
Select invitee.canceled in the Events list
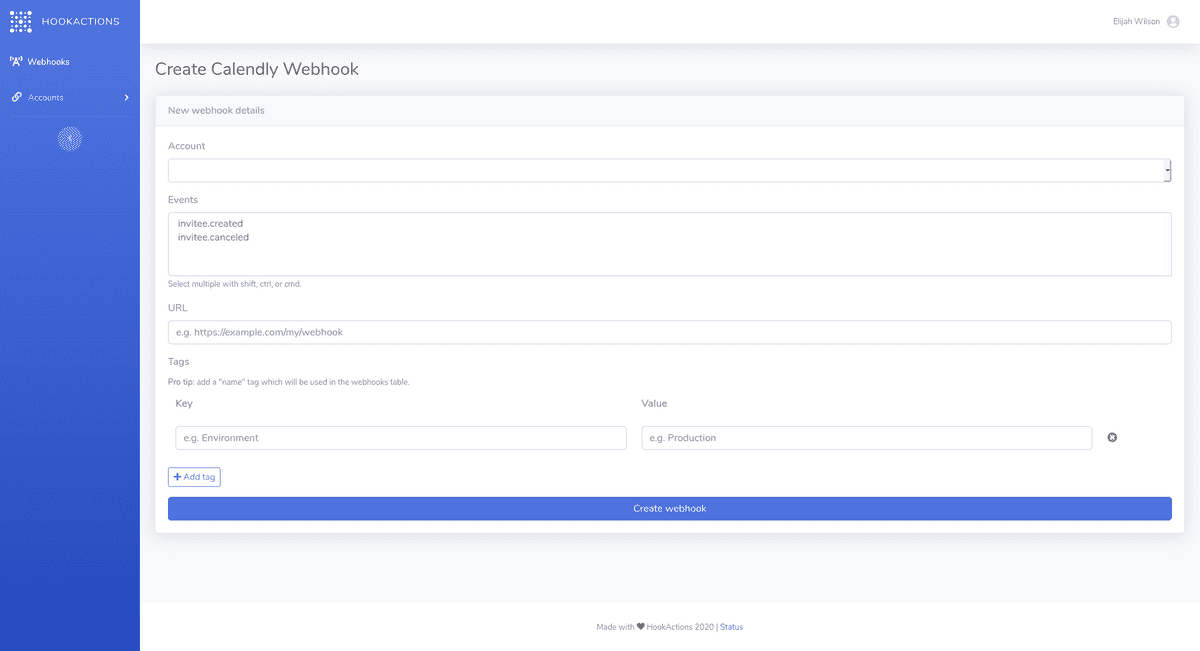pyautogui.click(x=213, y=237)
